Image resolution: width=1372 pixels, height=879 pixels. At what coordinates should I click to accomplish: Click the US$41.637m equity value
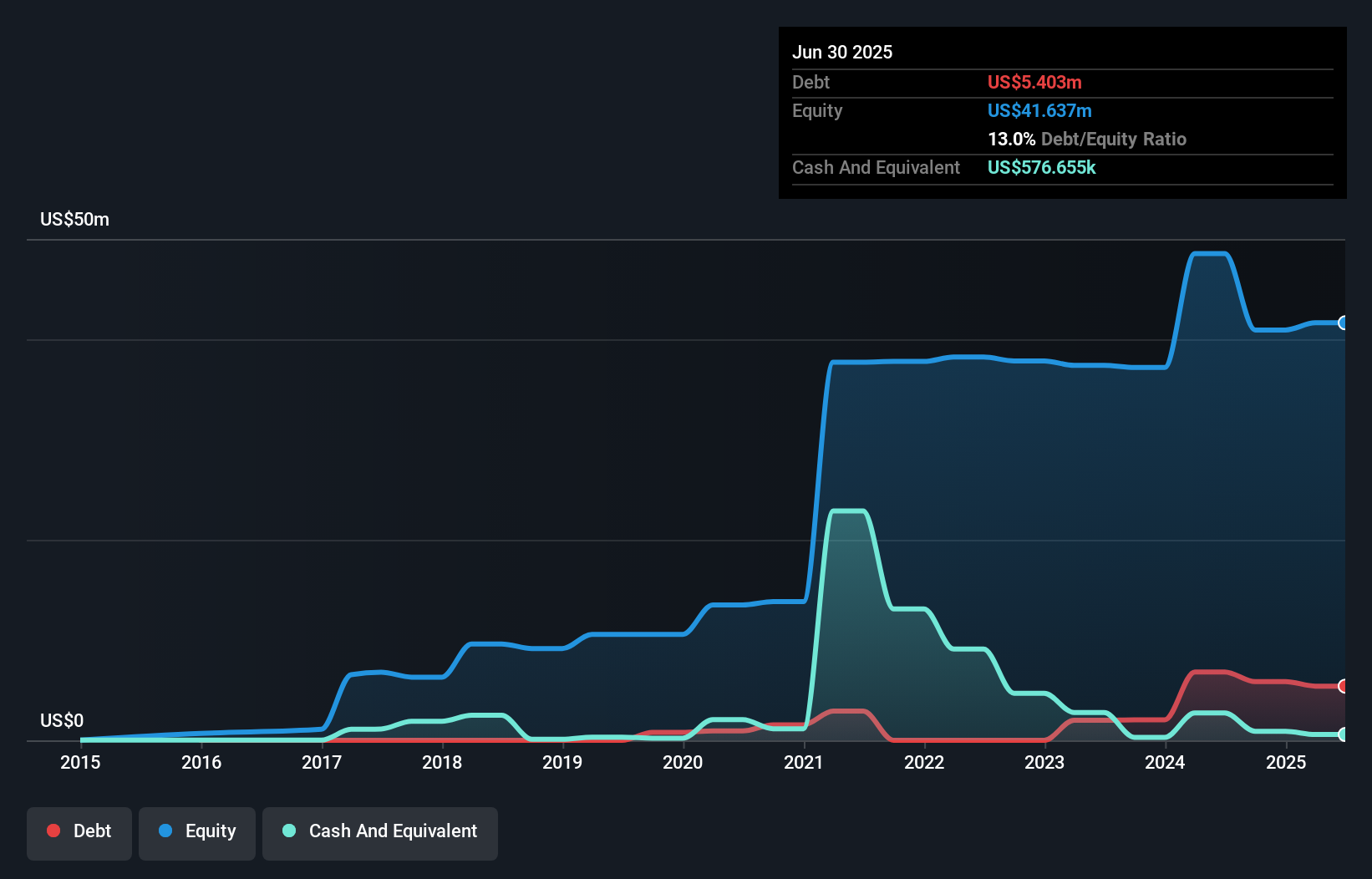[1039, 110]
